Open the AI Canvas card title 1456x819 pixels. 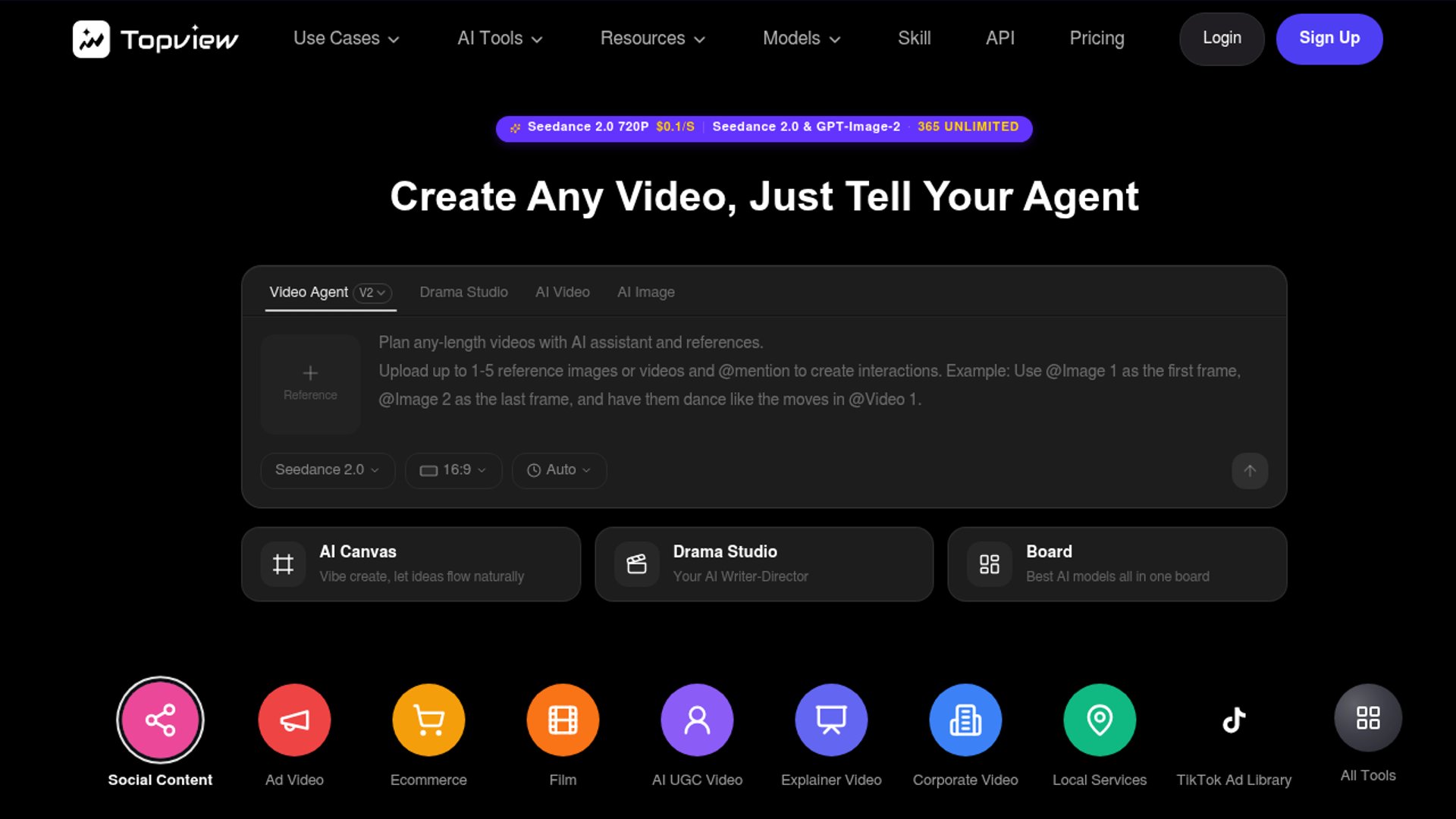[x=358, y=552]
